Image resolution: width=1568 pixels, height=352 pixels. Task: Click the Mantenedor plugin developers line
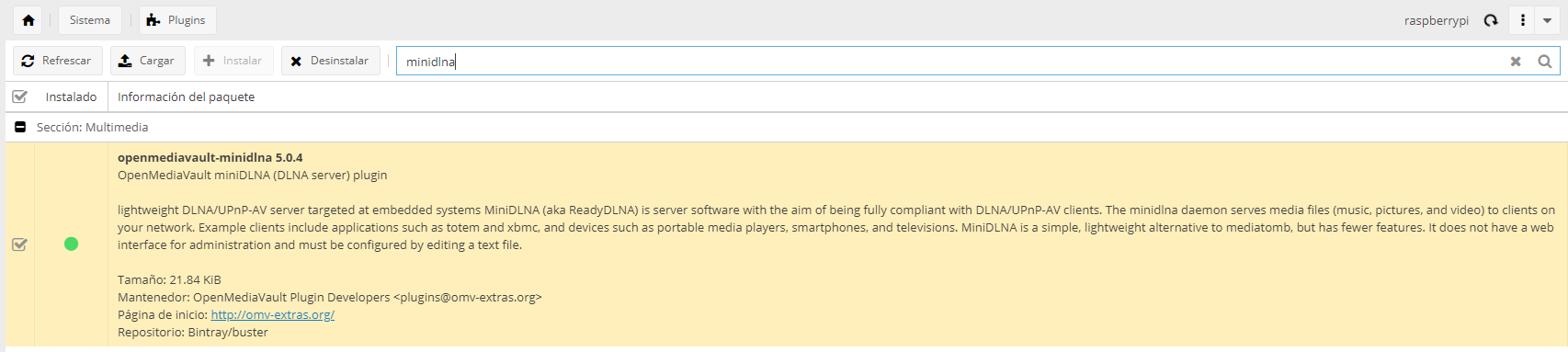click(330, 297)
